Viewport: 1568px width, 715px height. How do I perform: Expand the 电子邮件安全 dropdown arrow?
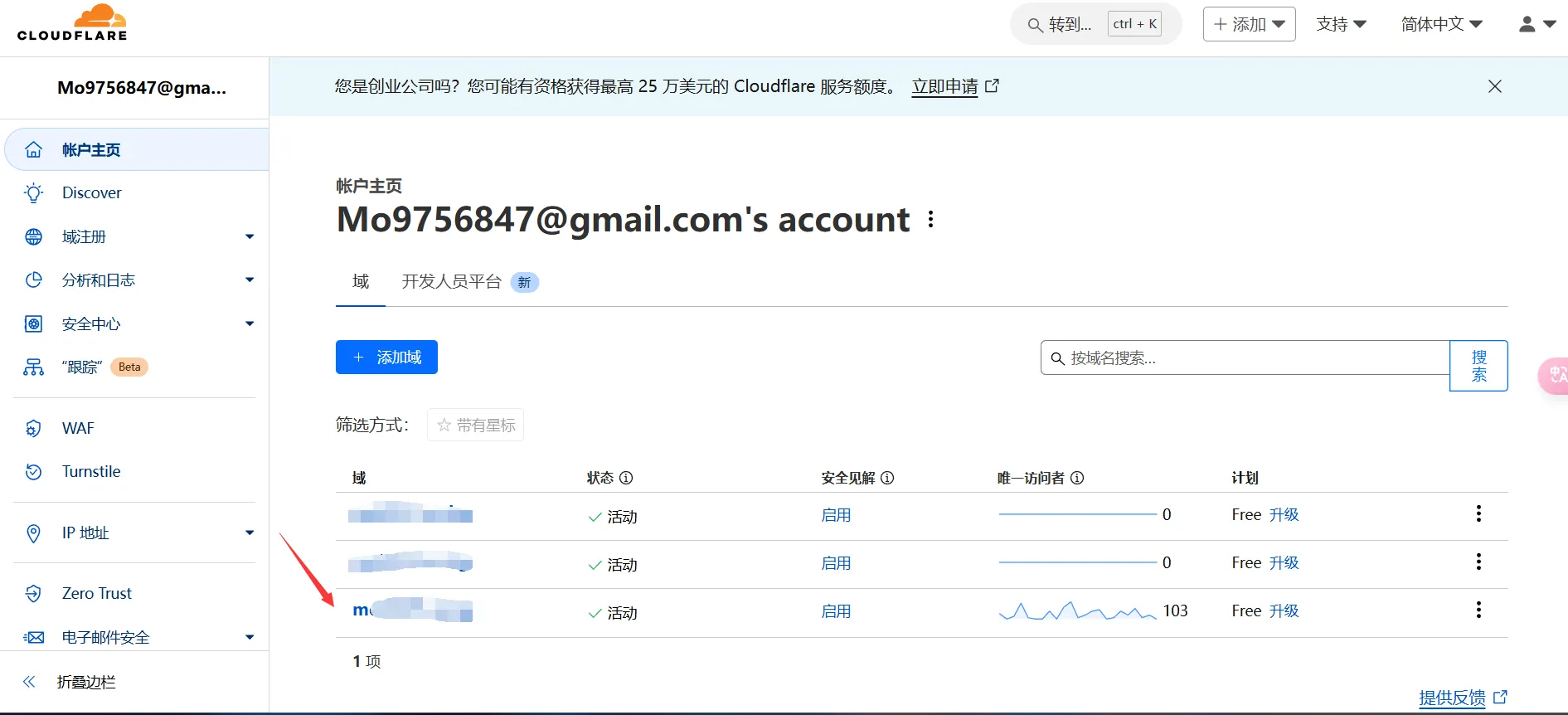click(x=250, y=637)
